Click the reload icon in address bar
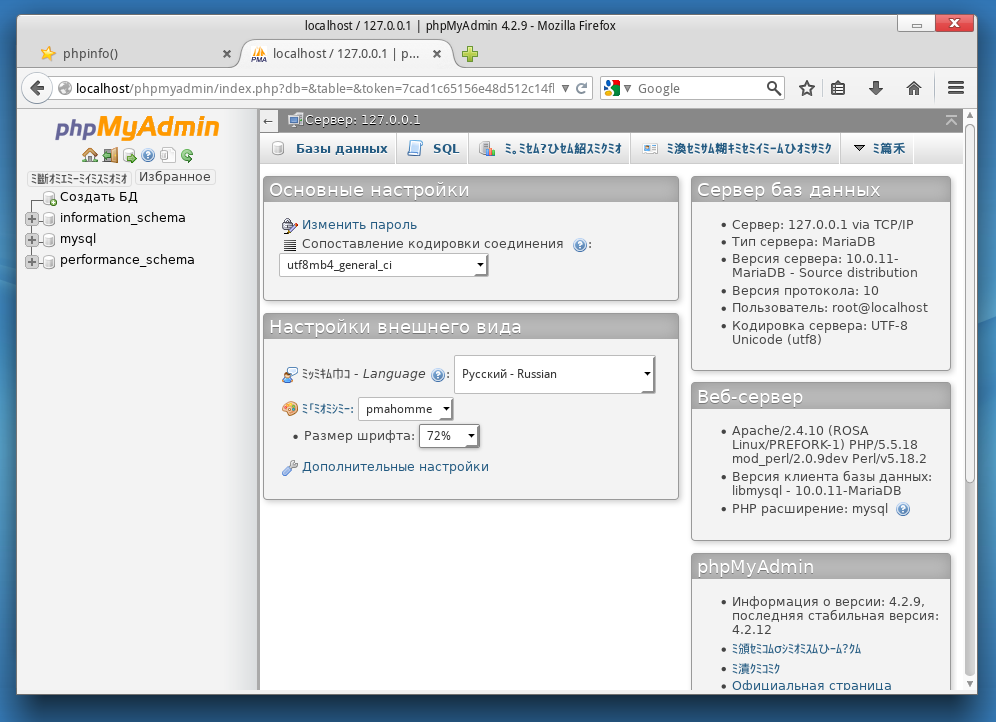Image resolution: width=996 pixels, height=722 pixels. tap(581, 88)
